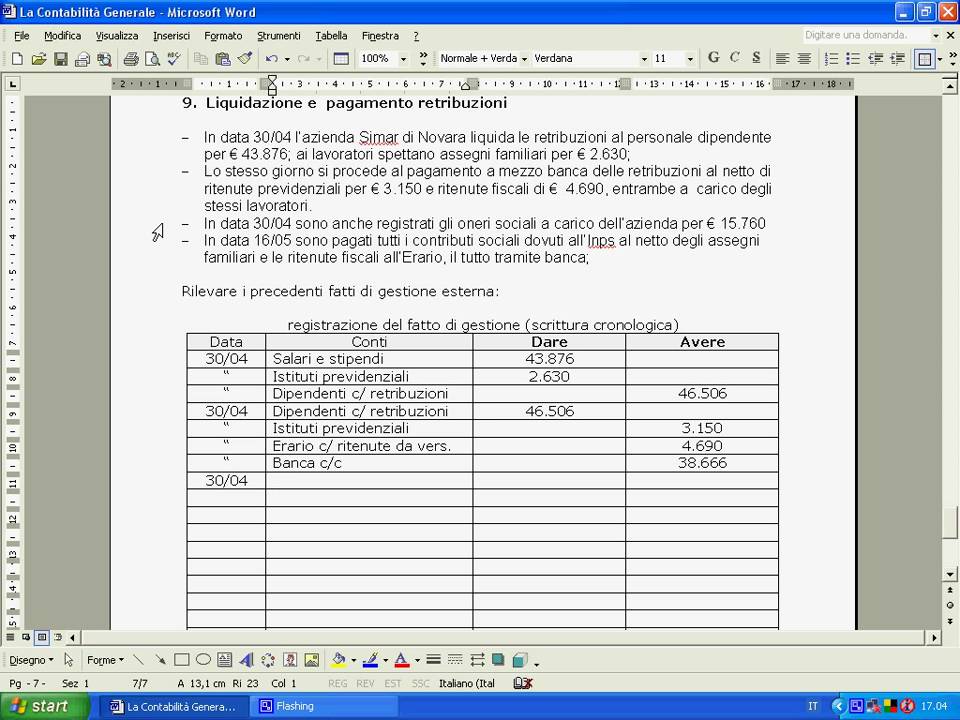Choose line style in Drawing toolbar

click(433, 660)
